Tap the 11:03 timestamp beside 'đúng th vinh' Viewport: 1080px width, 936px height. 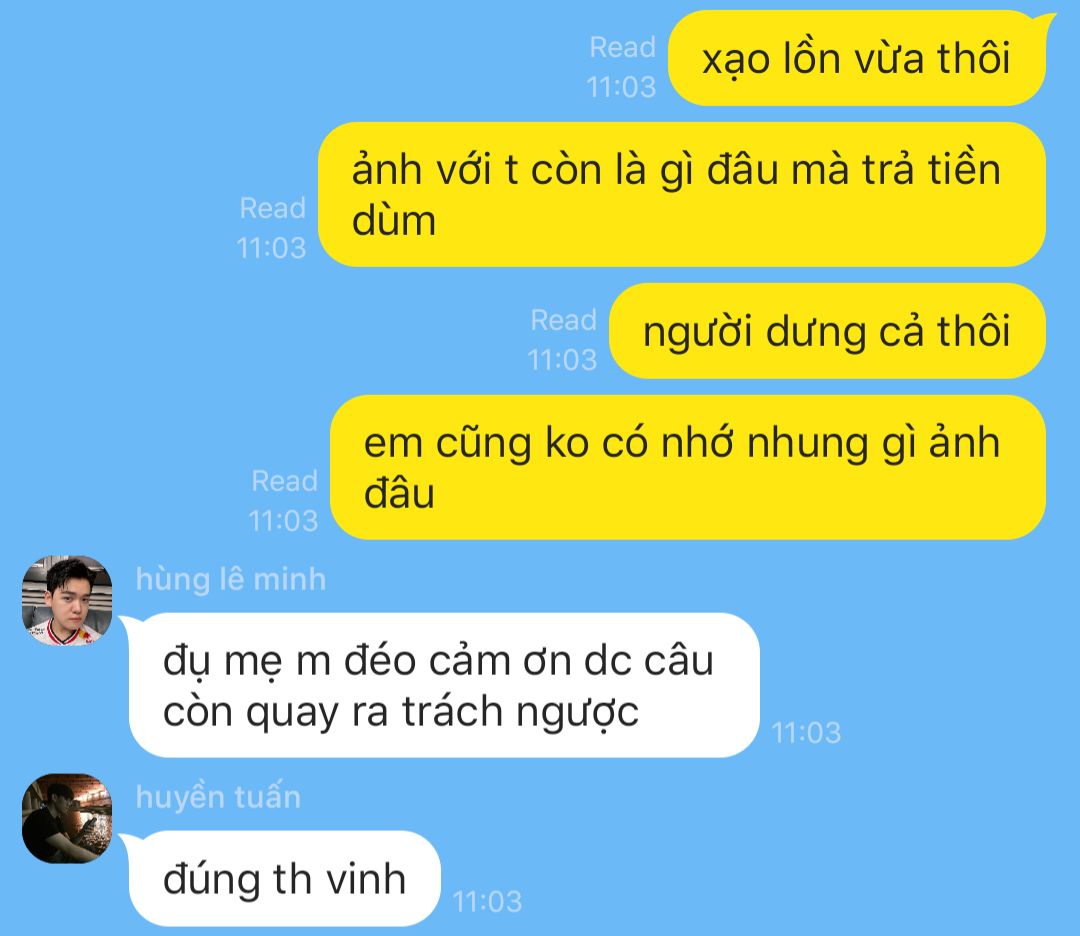(x=488, y=902)
